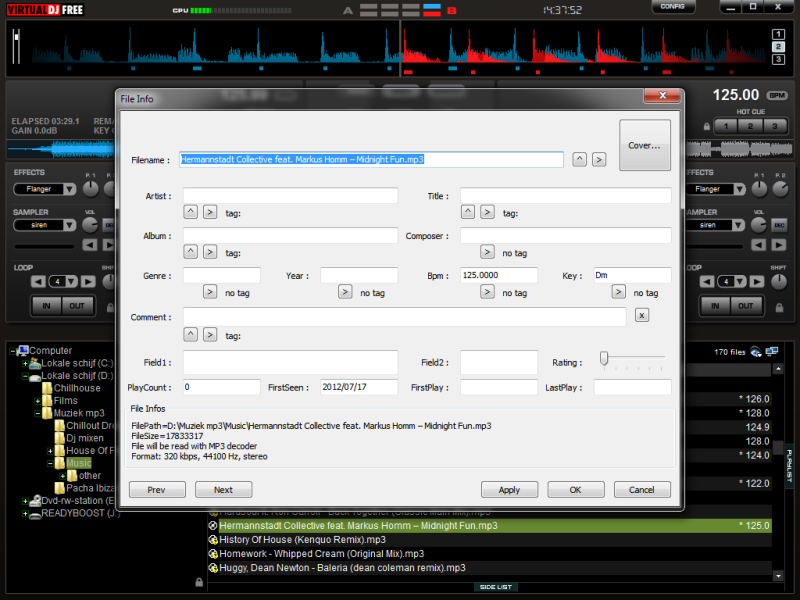Double the left deck loop with right arrow

coord(88,282)
